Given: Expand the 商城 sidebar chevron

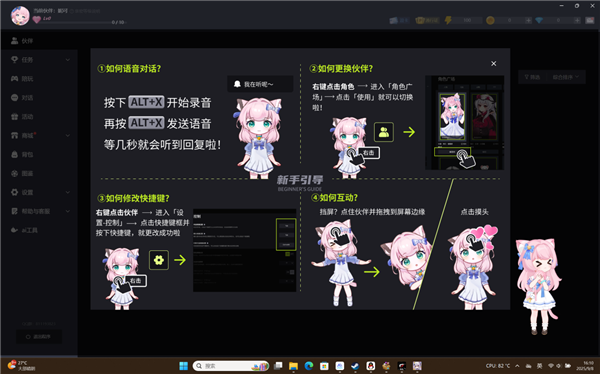Looking at the screenshot, I should point(68,136).
